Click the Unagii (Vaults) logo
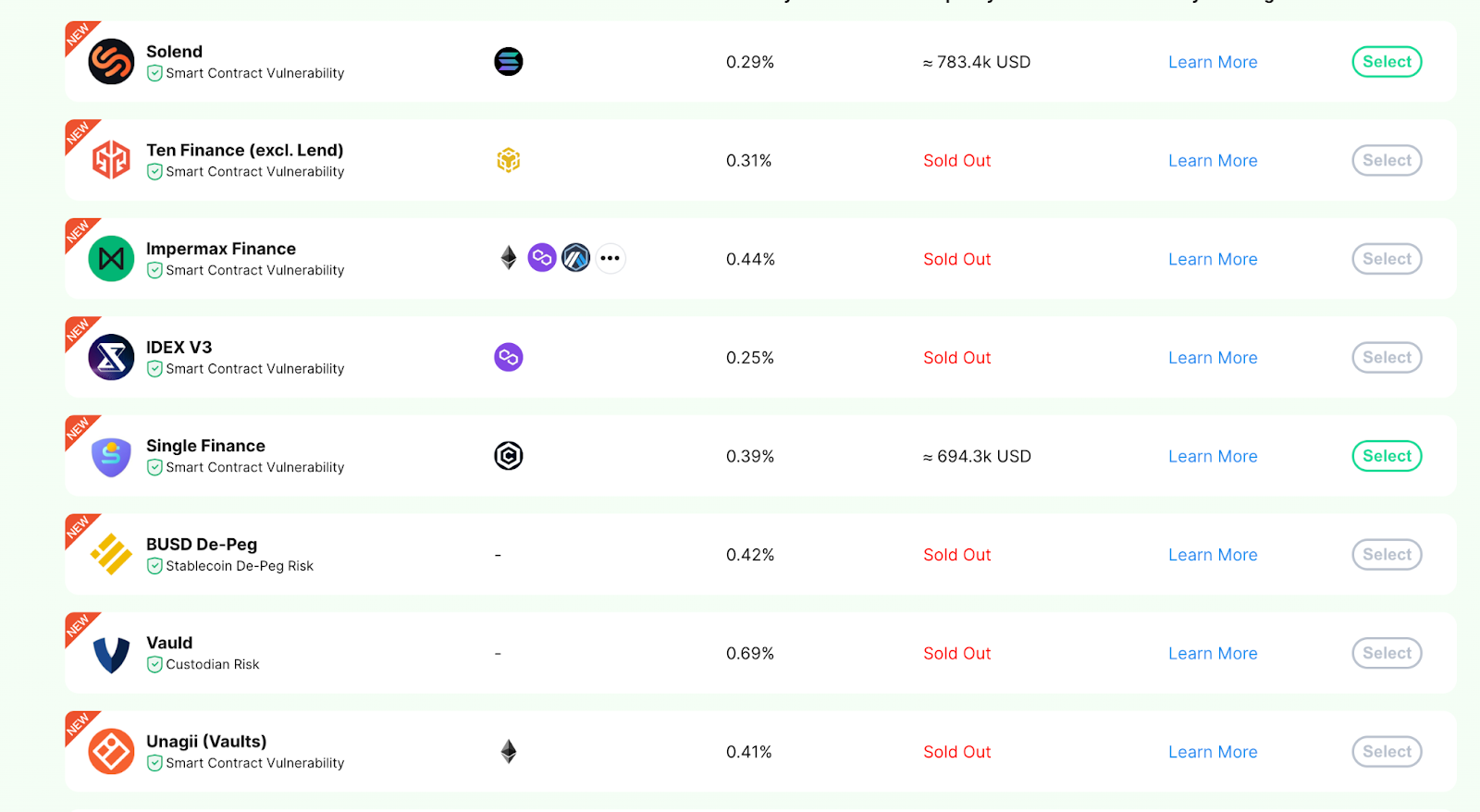Viewport: 1480px width, 812px height. 111,752
